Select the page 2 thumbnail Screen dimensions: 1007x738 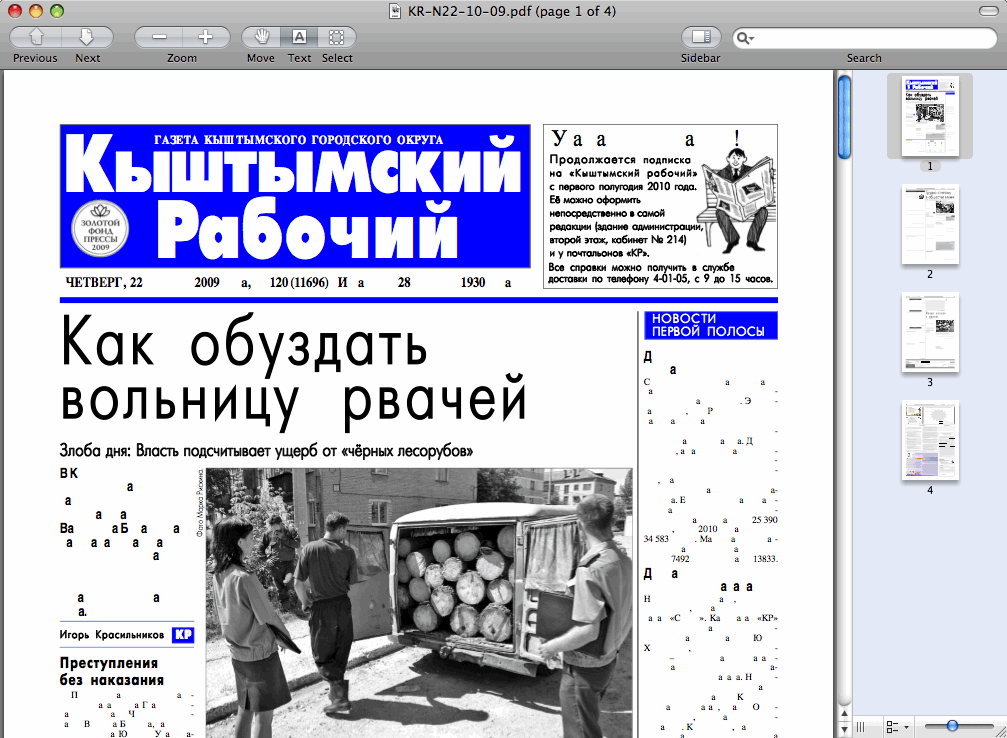point(930,224)
